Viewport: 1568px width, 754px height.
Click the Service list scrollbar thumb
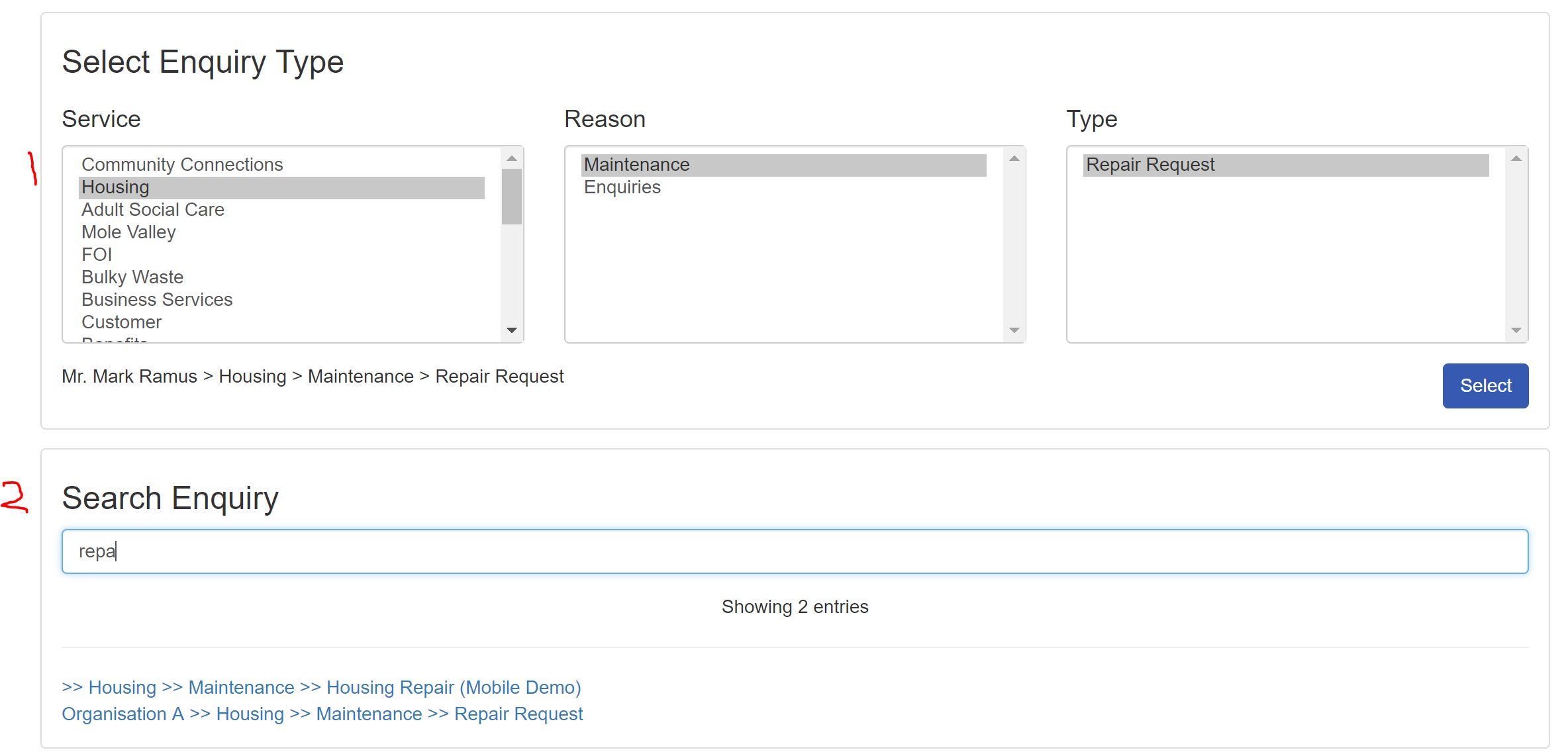click(511, 197)
